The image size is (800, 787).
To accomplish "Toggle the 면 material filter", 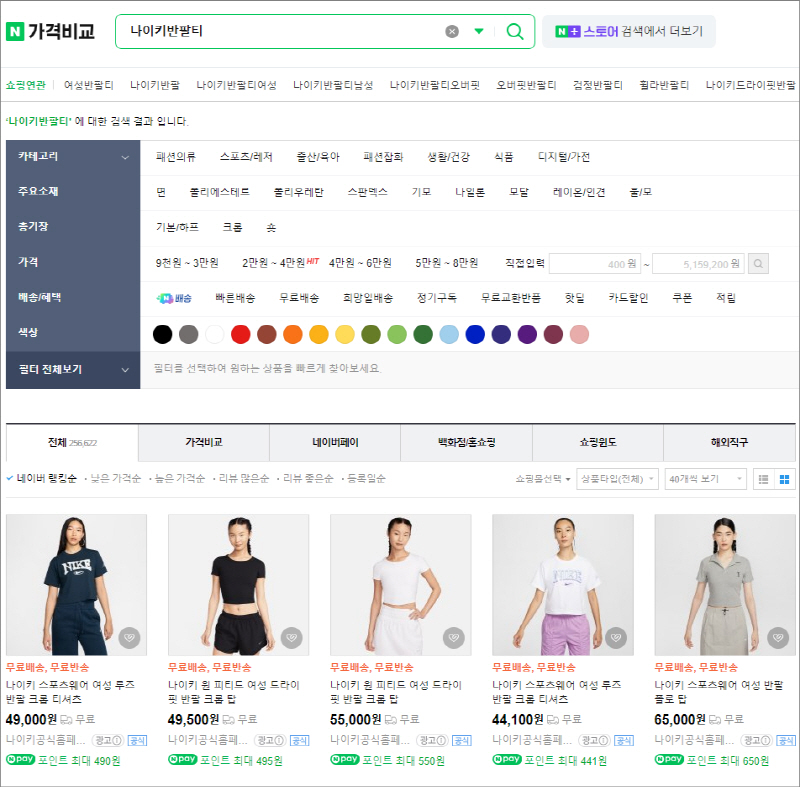I will 161,192.
